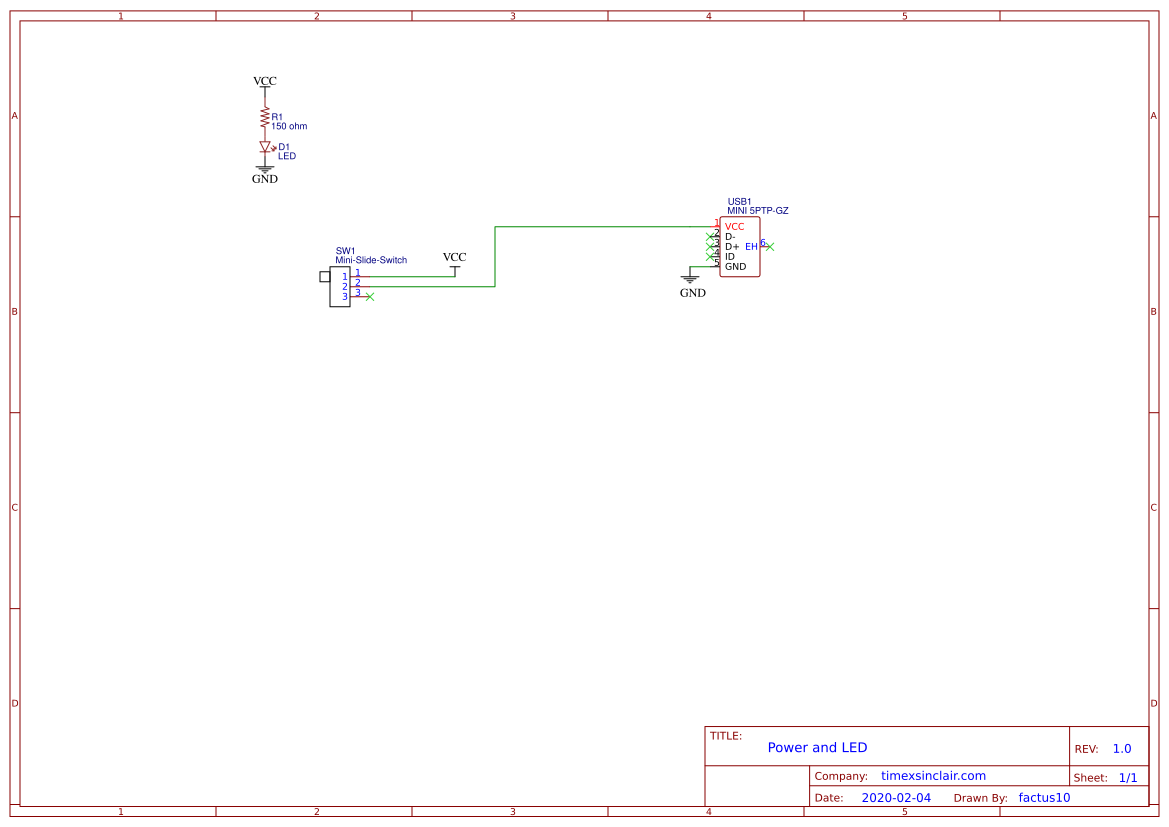
Task: Click the no-connect cross on the ID pin
Action: tap(710, 256)
